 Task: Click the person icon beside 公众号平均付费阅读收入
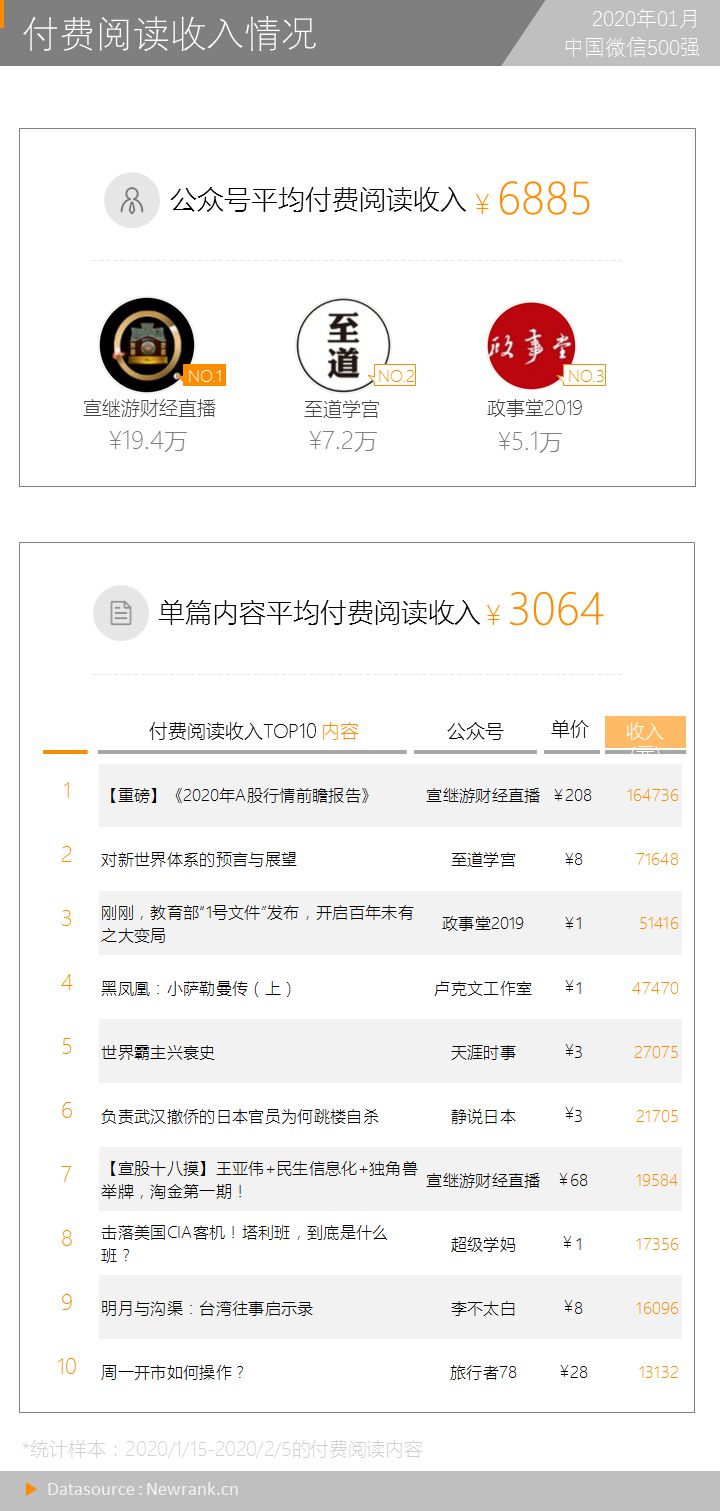(131, 200)
